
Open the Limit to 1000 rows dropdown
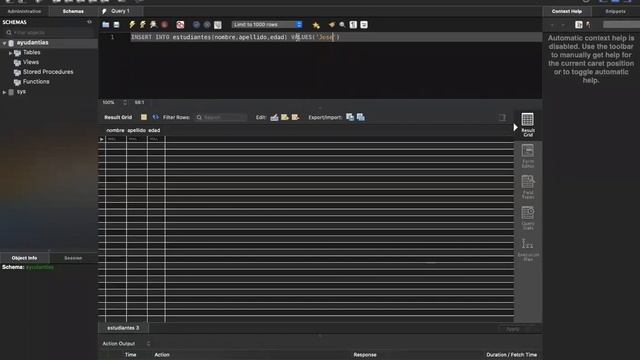click(267, 25)
